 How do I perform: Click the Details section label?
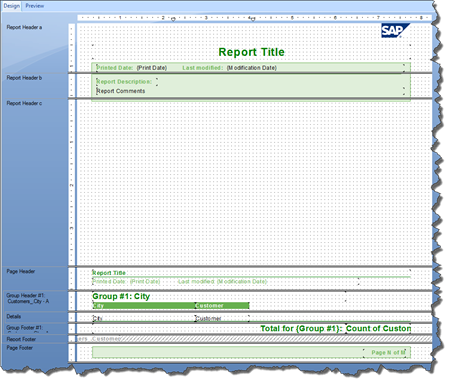[14, 316]
